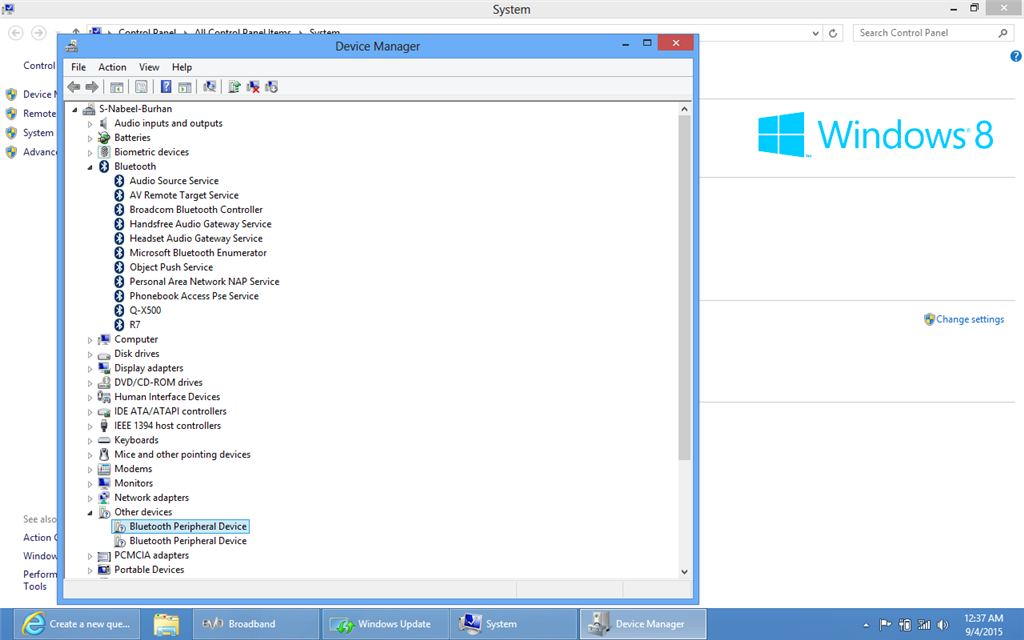Expand the Human Interface Devices node
Viewport: 1024px width, 640px height.
(90, 398)
